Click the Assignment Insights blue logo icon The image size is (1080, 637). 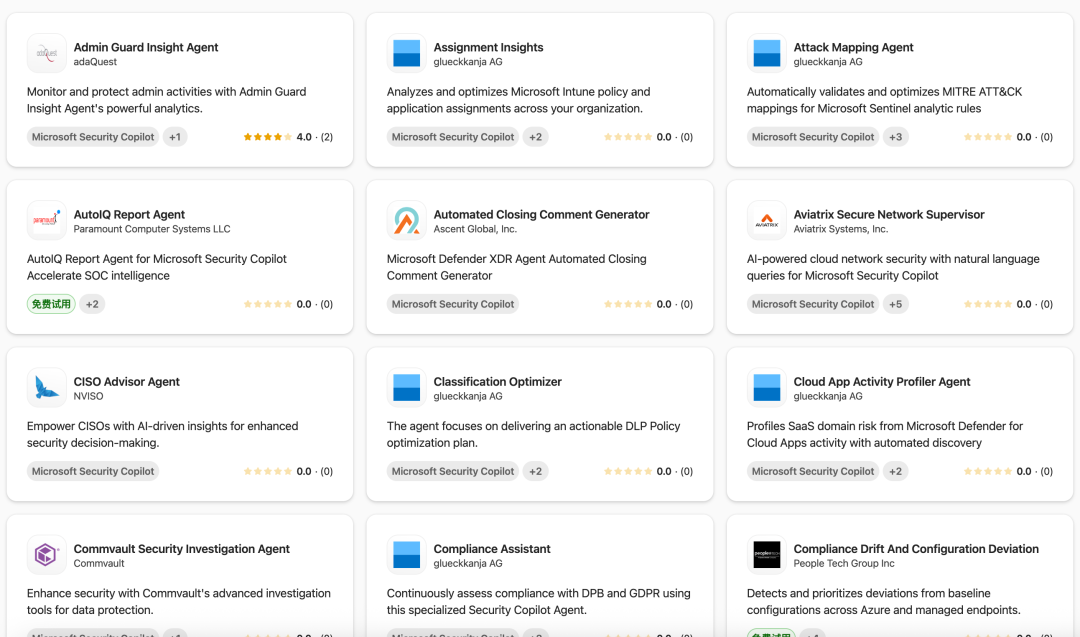pyautogui.click(x=406, y=54)
